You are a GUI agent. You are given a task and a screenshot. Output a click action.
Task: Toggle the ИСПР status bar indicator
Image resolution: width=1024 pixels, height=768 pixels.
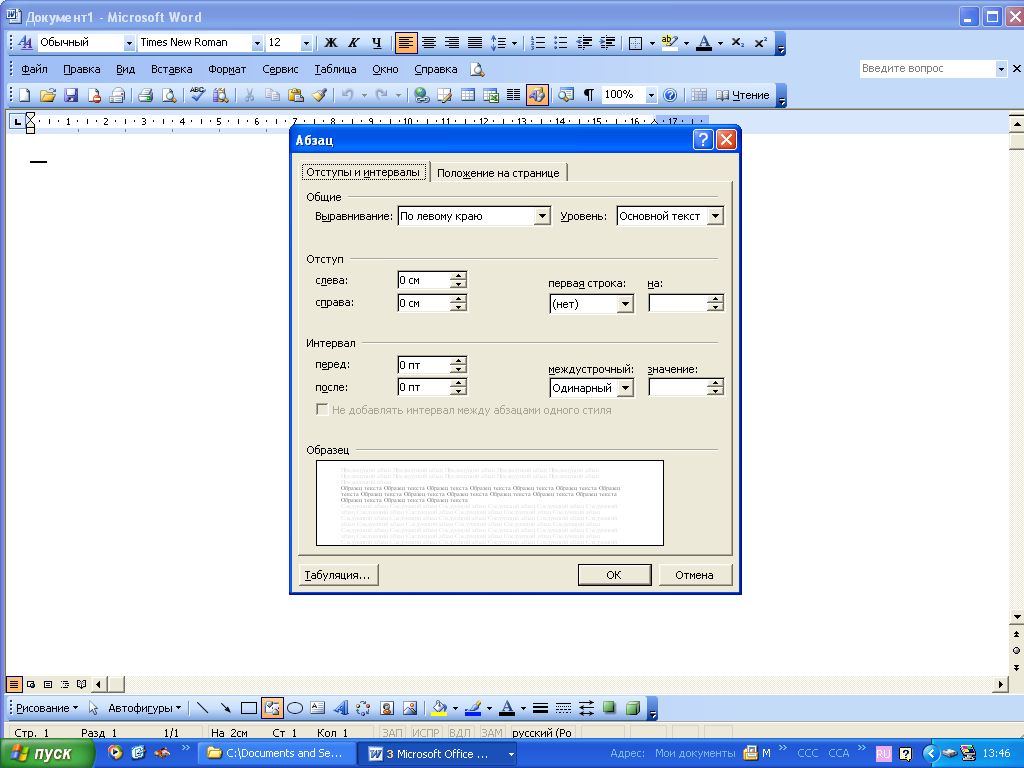pyautogui.click(x=426, y=733)
